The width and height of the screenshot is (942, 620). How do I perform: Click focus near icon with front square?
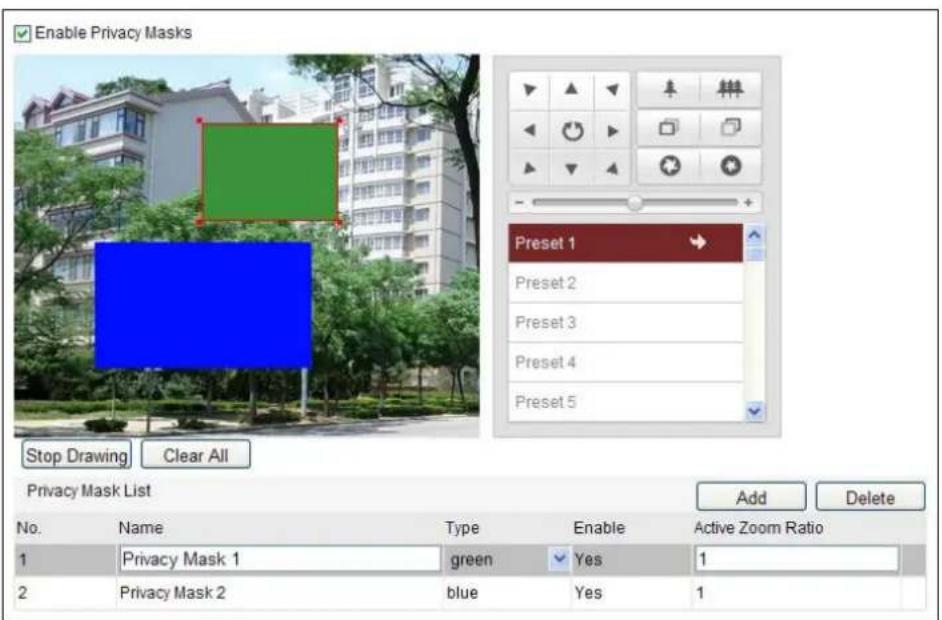click(669, 127)
